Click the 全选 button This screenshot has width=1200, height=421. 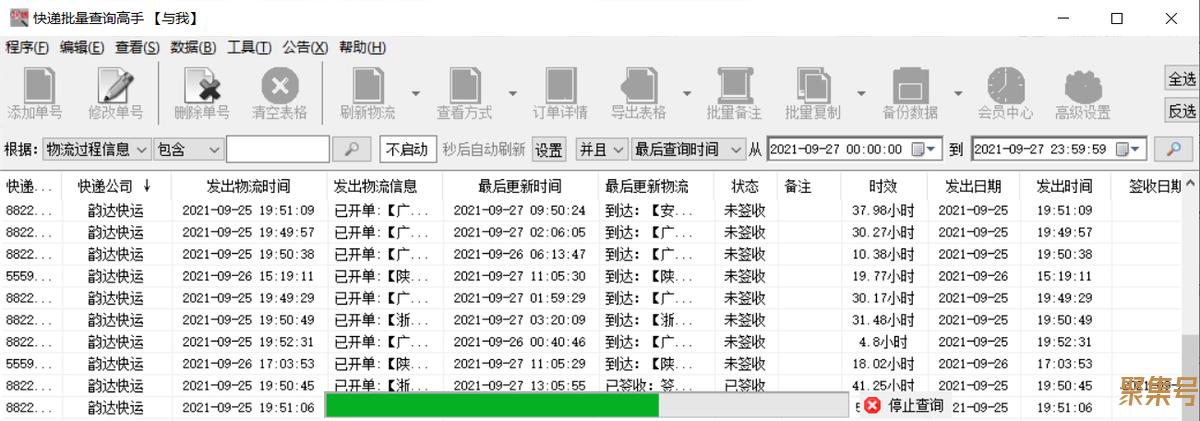1181,79
